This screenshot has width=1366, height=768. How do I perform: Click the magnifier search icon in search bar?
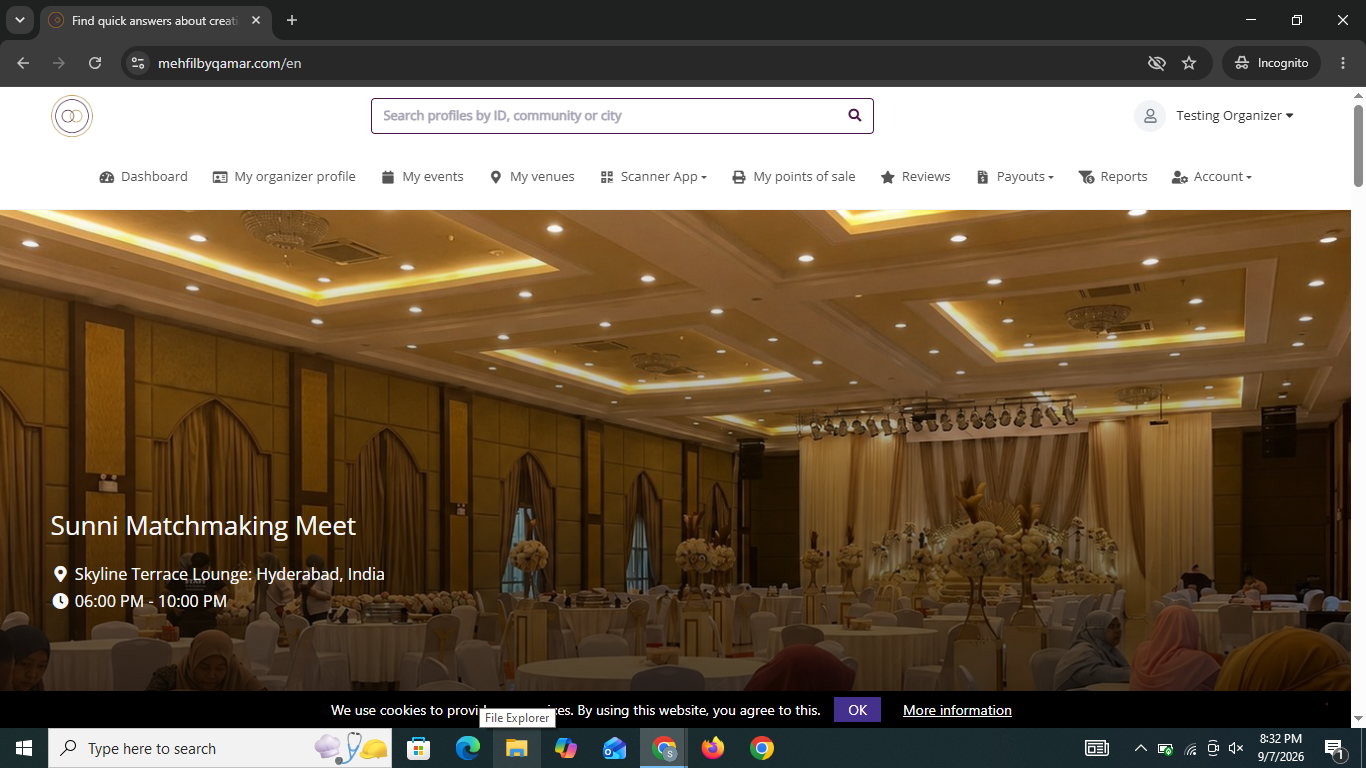click(855, 115)
